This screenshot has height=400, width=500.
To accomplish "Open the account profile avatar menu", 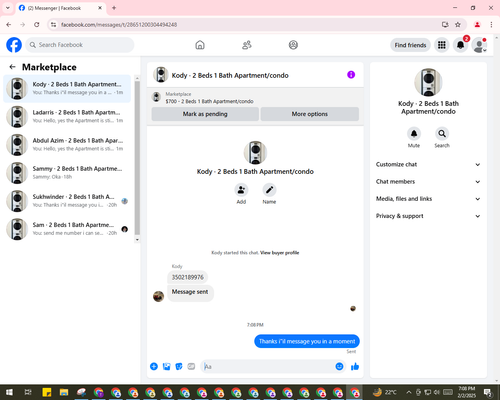I will 479,45.
